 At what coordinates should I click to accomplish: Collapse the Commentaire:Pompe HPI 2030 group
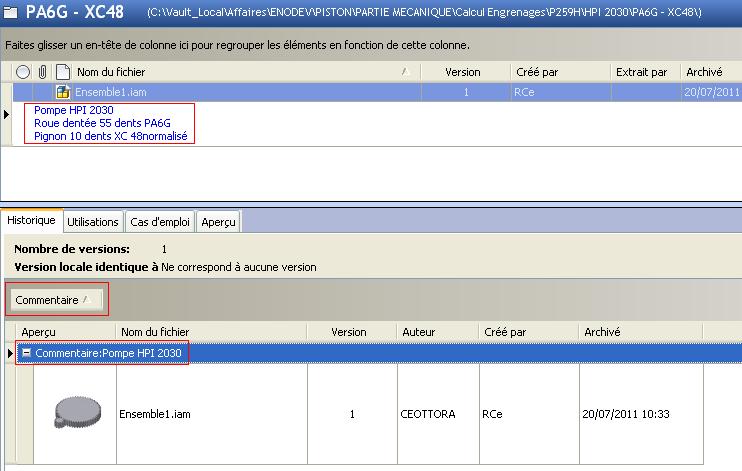[x=27, y=353]
